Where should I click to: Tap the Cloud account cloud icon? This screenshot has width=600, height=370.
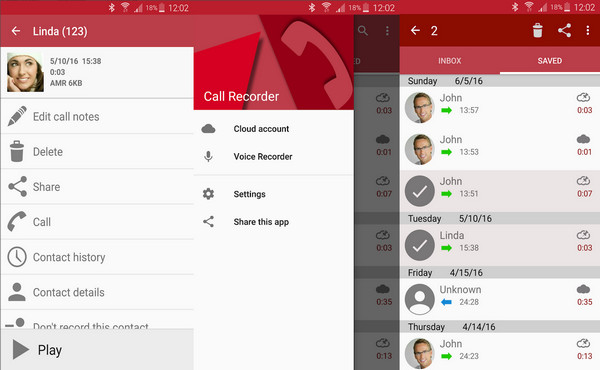pos(208,129)
